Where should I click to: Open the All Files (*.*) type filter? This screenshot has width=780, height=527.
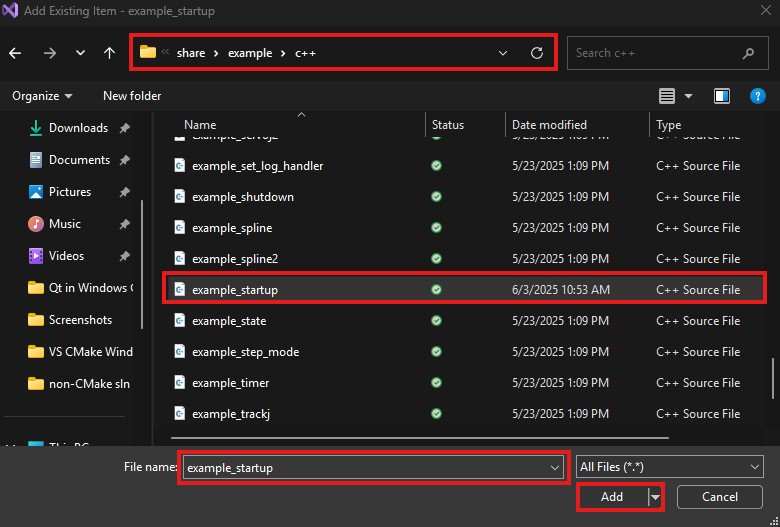click(x=670, y=467)
